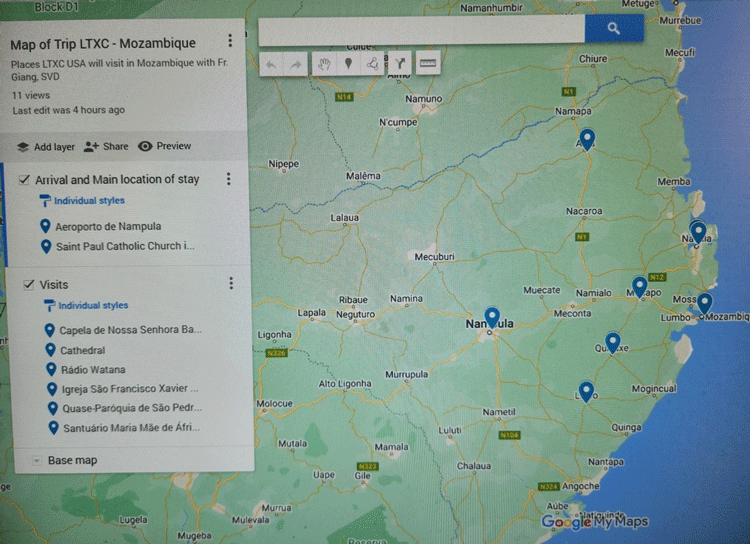
Task: Open the Visits layer three-dot menu
Action: (231, 284)
